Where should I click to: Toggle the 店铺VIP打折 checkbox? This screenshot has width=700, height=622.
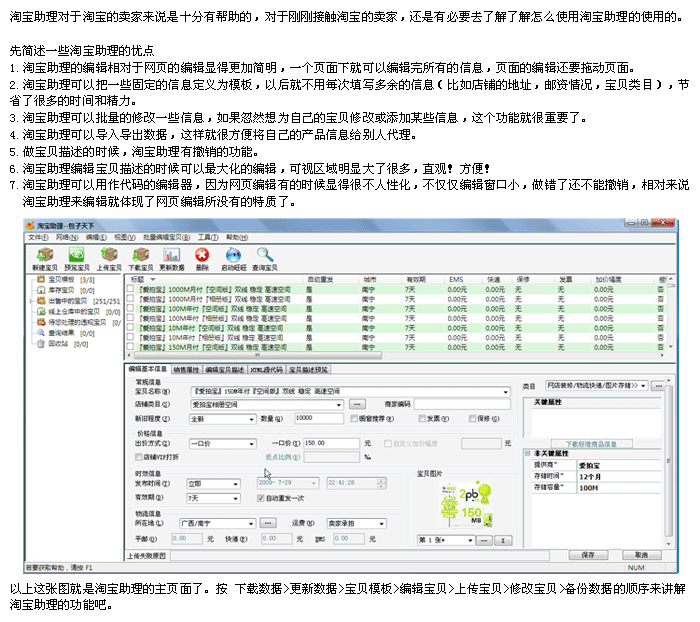[x=139, y=457]
